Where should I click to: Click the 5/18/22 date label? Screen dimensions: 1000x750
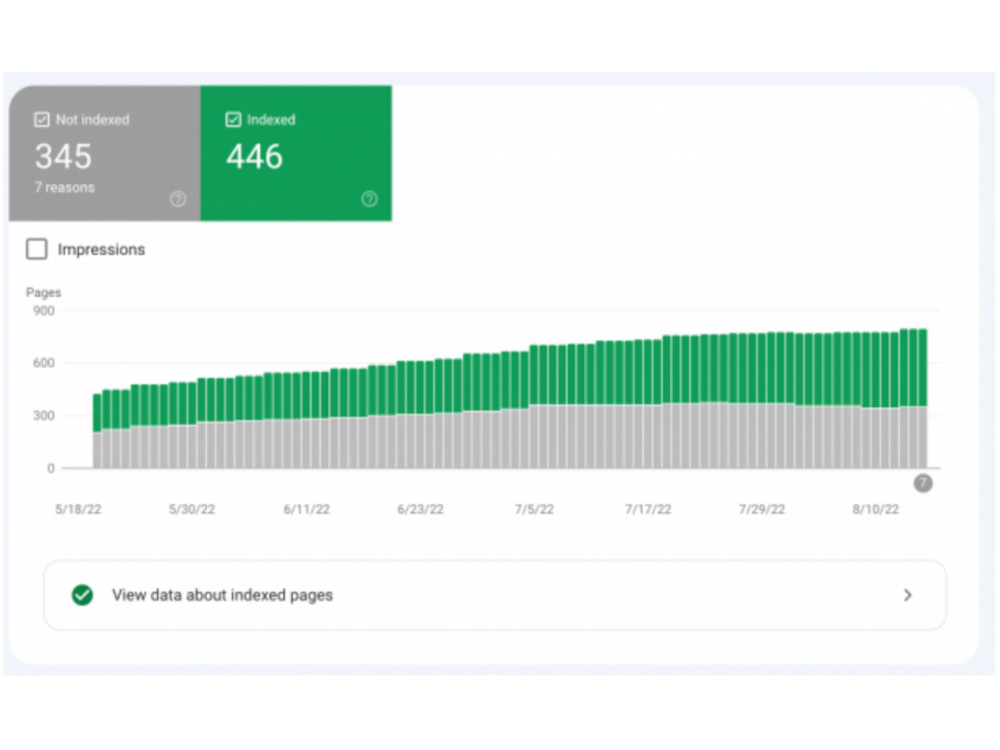click(x=78, y=509)
